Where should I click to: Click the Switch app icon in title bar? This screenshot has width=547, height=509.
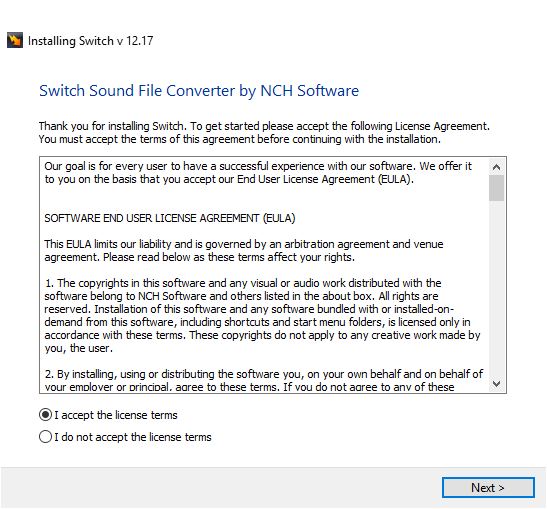pyautogui.click(x=15, y=40)
